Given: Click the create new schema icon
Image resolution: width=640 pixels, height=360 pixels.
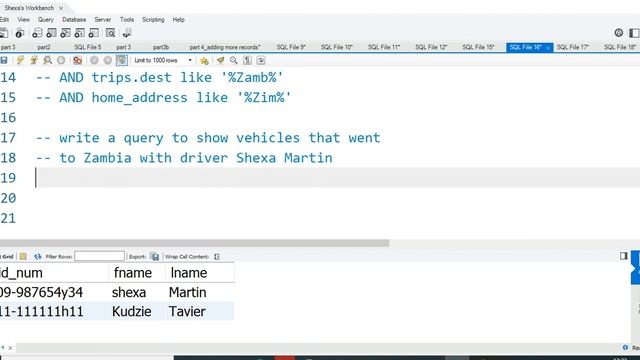Looking at the screenshot, I should pos(37,33).
